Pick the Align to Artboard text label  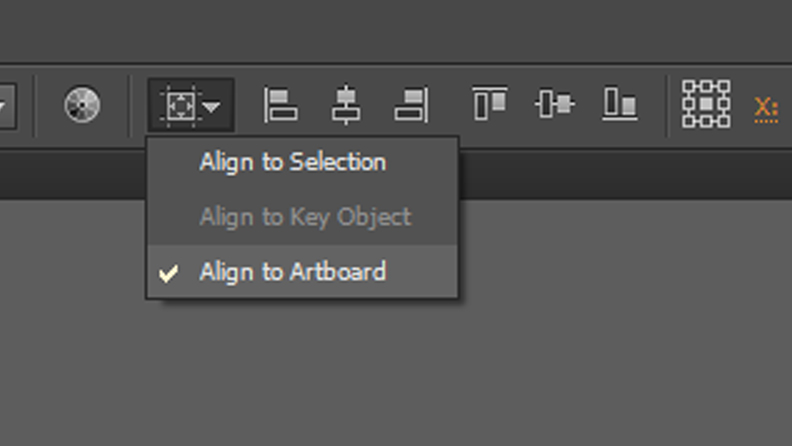click(292, 271)
